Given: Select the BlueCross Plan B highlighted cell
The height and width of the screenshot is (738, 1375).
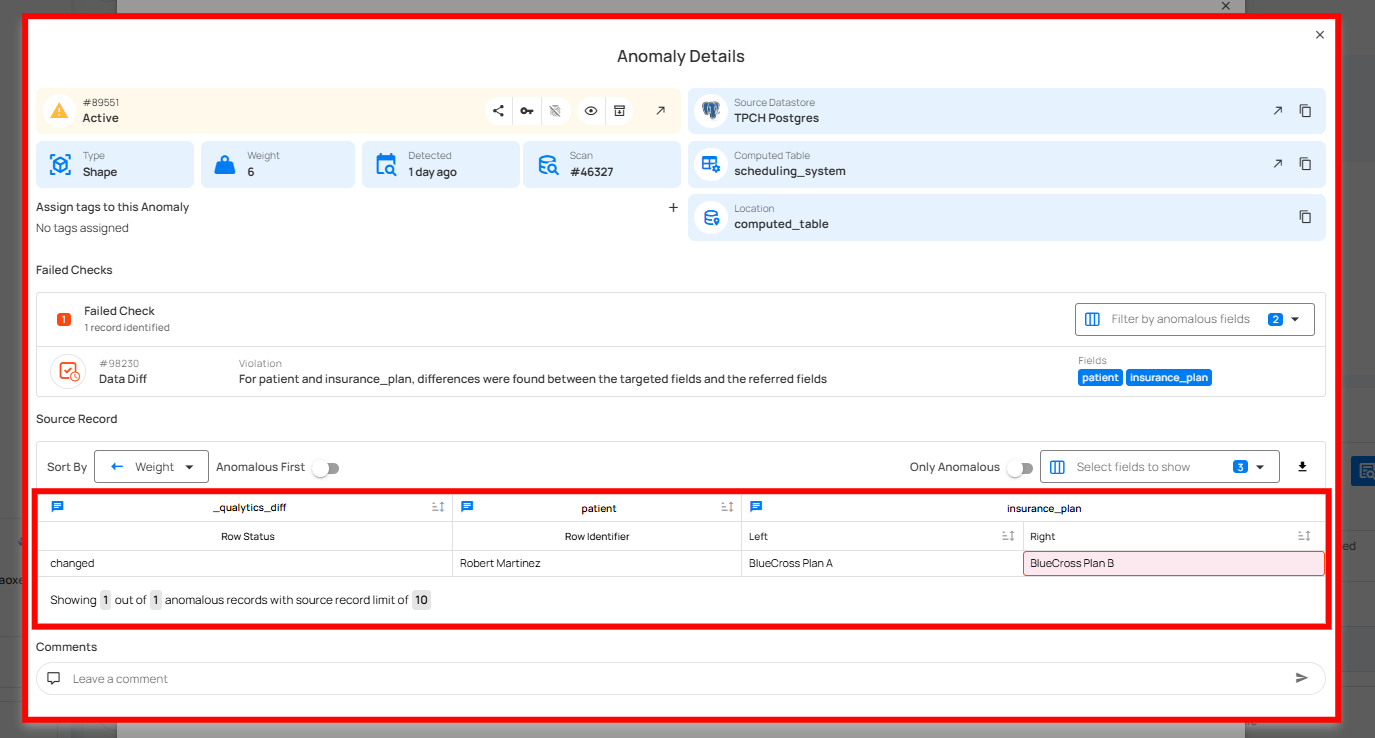Looking at the screenshot, I should 1173,564.
